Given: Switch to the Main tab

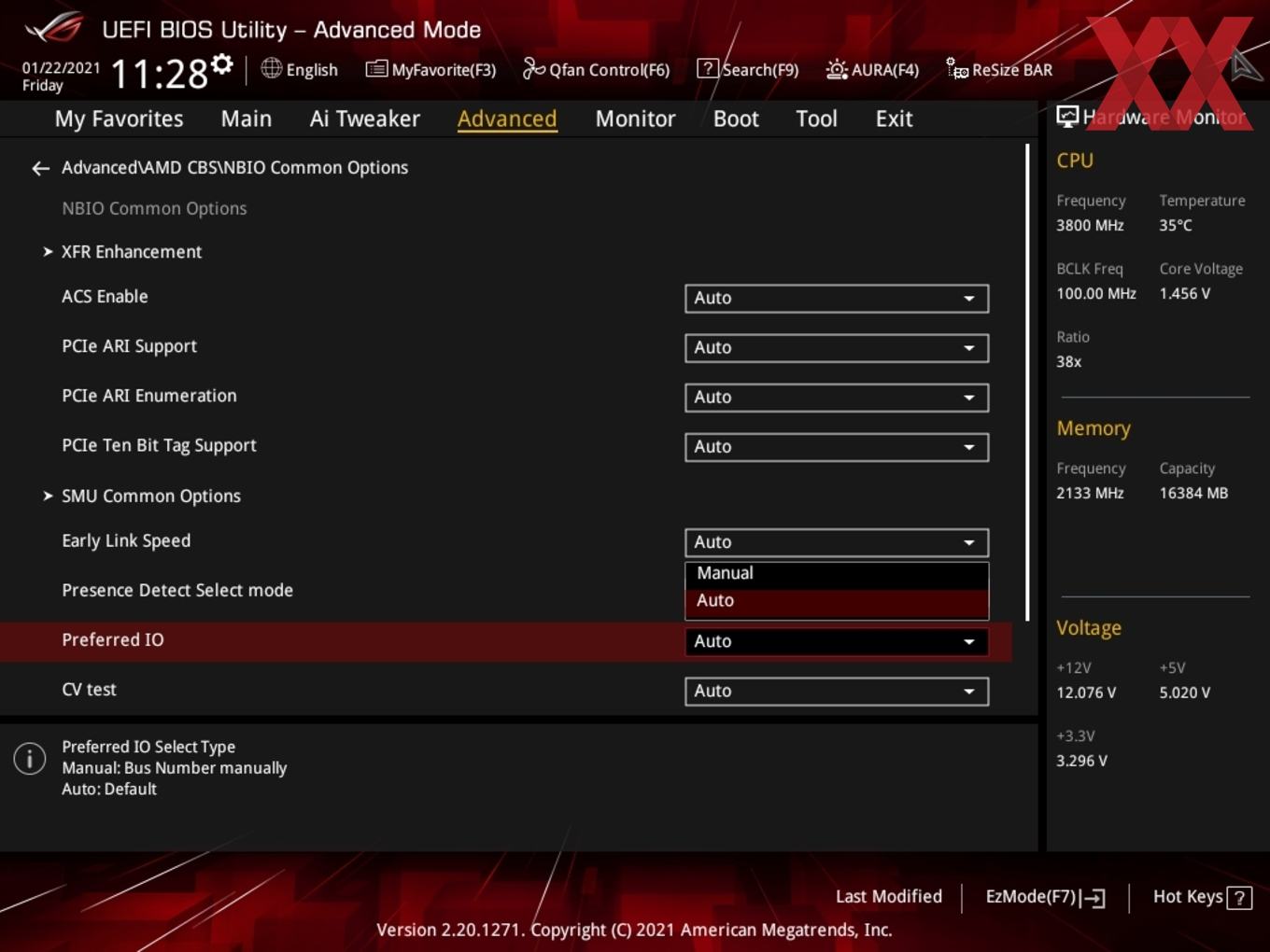Looking at the screenshot, I should 247,119.
